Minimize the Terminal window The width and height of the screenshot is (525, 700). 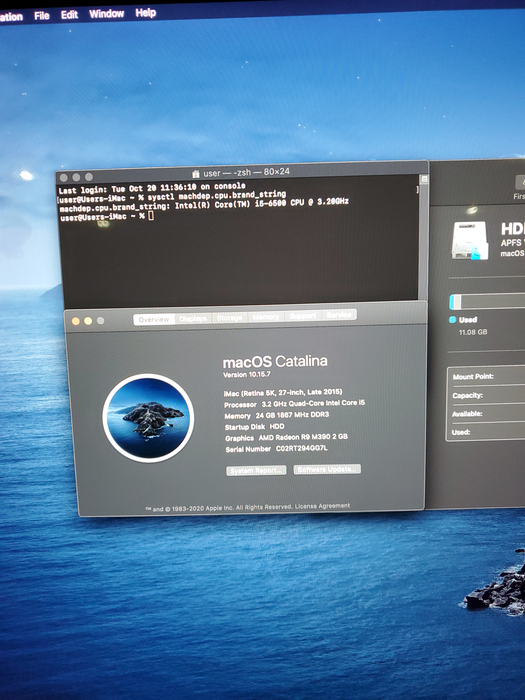(x=76, y=177)
